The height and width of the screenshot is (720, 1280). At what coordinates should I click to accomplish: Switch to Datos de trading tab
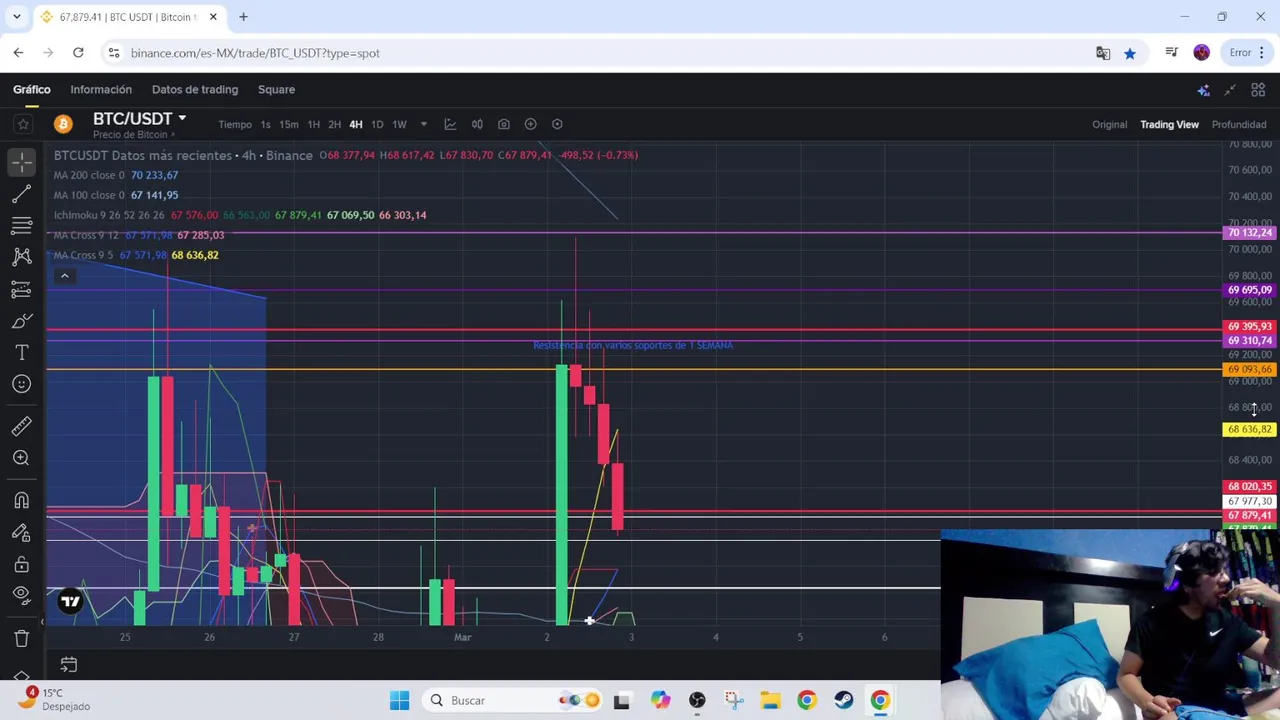tap(195, 89)
